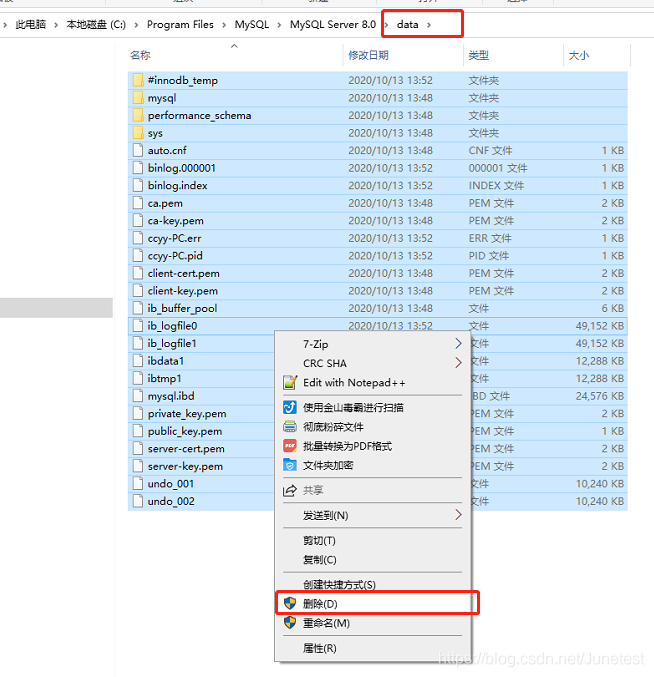Screen dimensions: 654x677
Task: Select the server-cert.pem file name
Action: pos(186,449)
